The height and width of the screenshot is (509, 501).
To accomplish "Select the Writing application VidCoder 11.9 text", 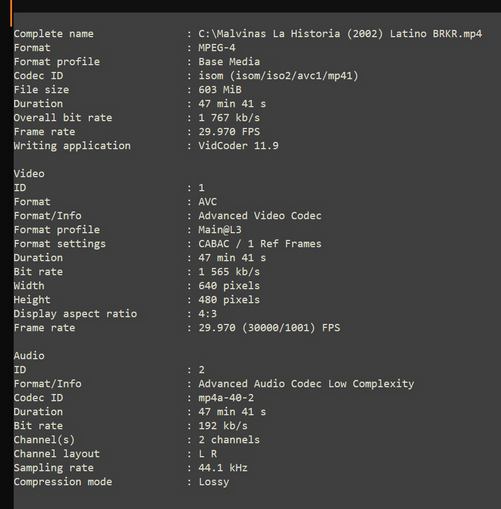I will tap(238, 146).
